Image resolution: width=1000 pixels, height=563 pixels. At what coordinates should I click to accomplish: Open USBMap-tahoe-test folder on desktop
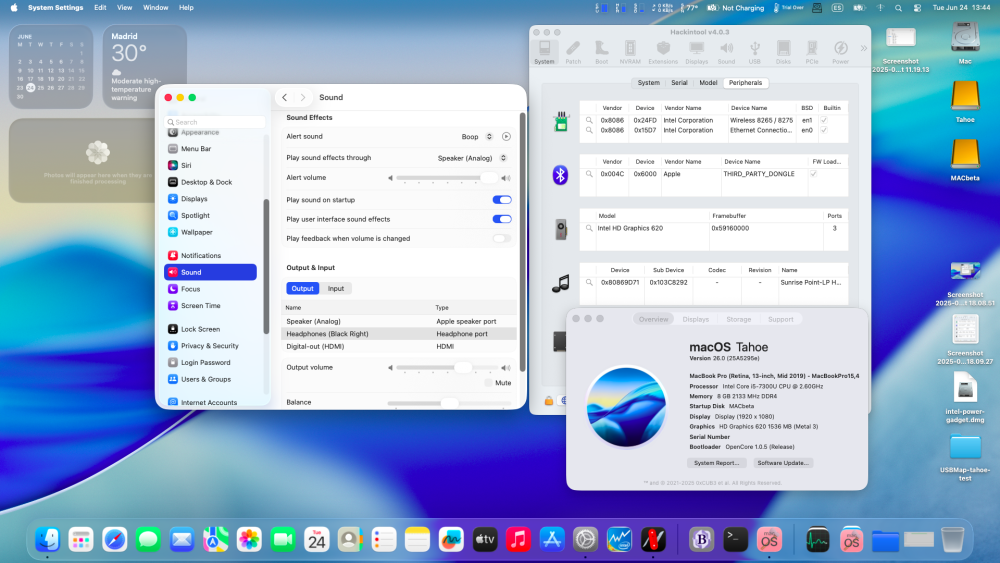pos(965,457)
